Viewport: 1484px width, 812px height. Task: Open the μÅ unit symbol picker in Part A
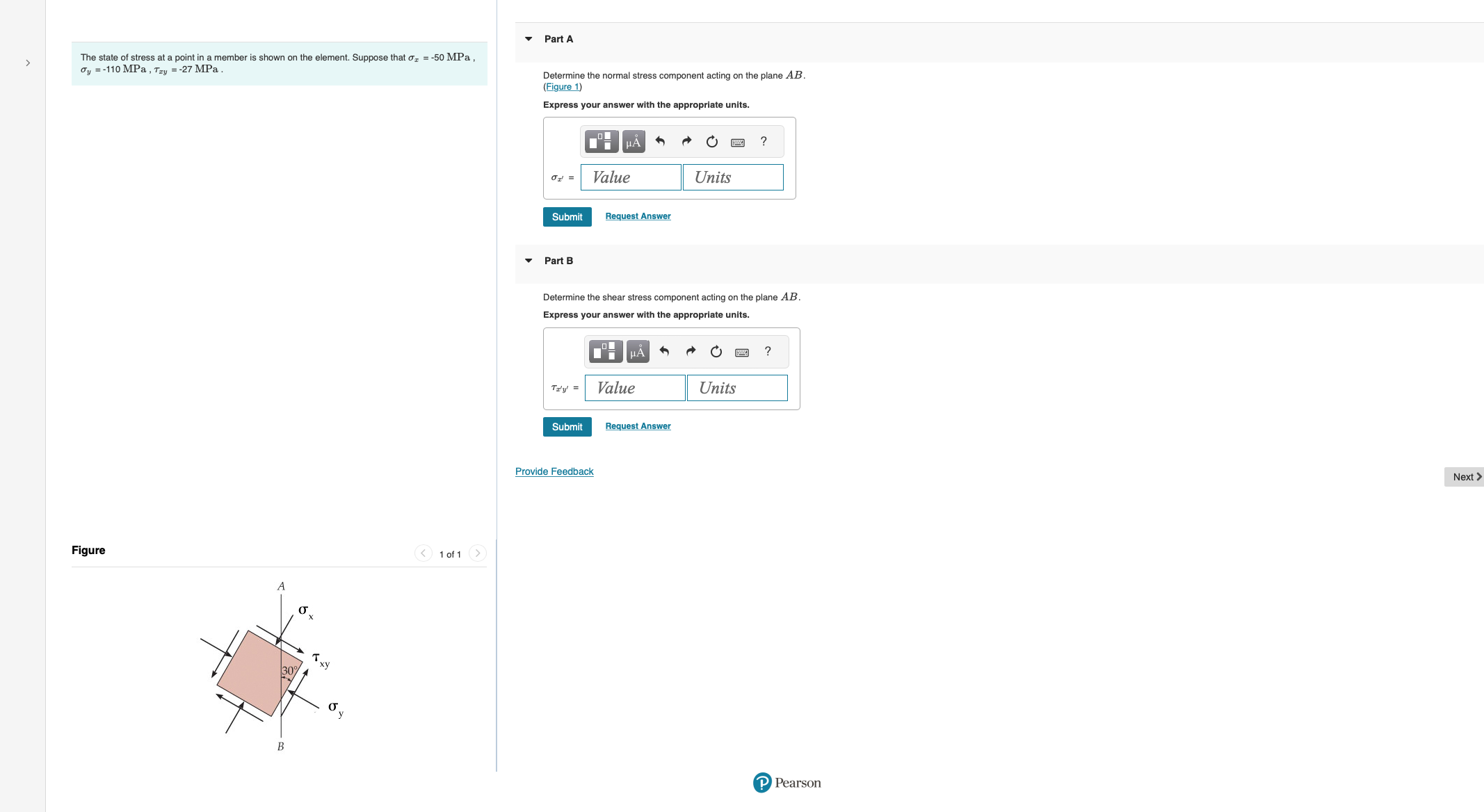tap(633, 141)
